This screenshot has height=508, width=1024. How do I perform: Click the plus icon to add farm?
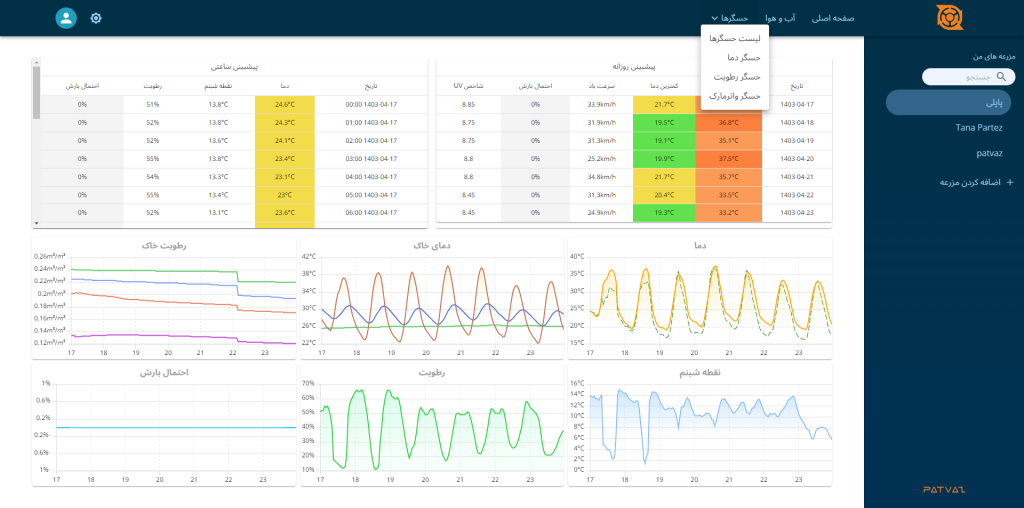[1010, 182]
